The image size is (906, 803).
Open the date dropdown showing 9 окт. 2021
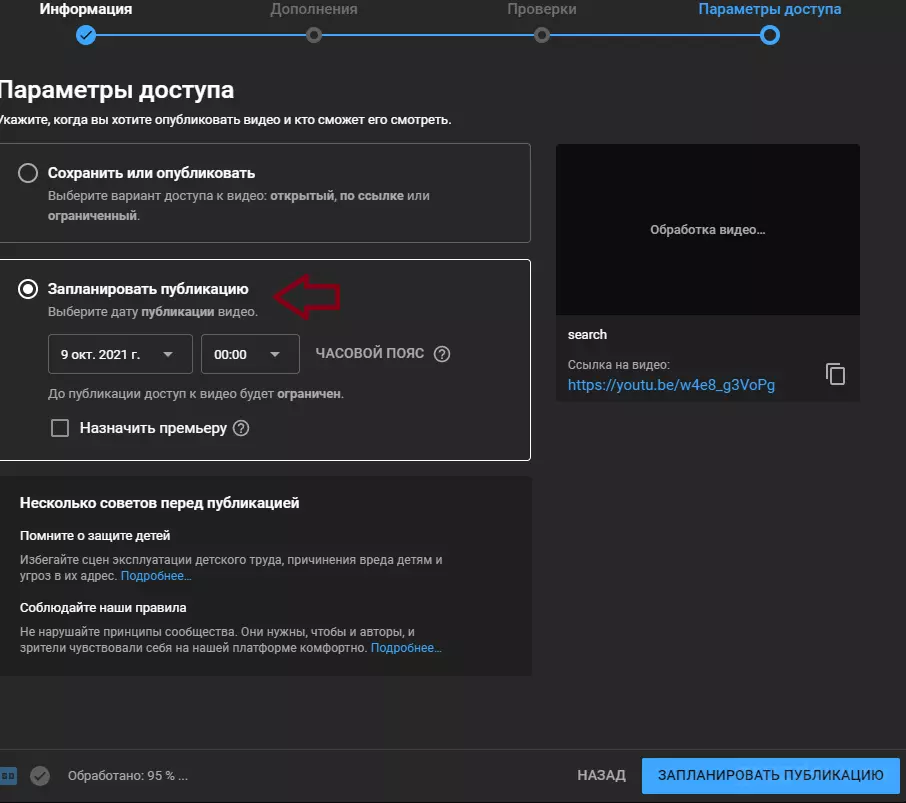pyautogui.click(x=120, y=354)
